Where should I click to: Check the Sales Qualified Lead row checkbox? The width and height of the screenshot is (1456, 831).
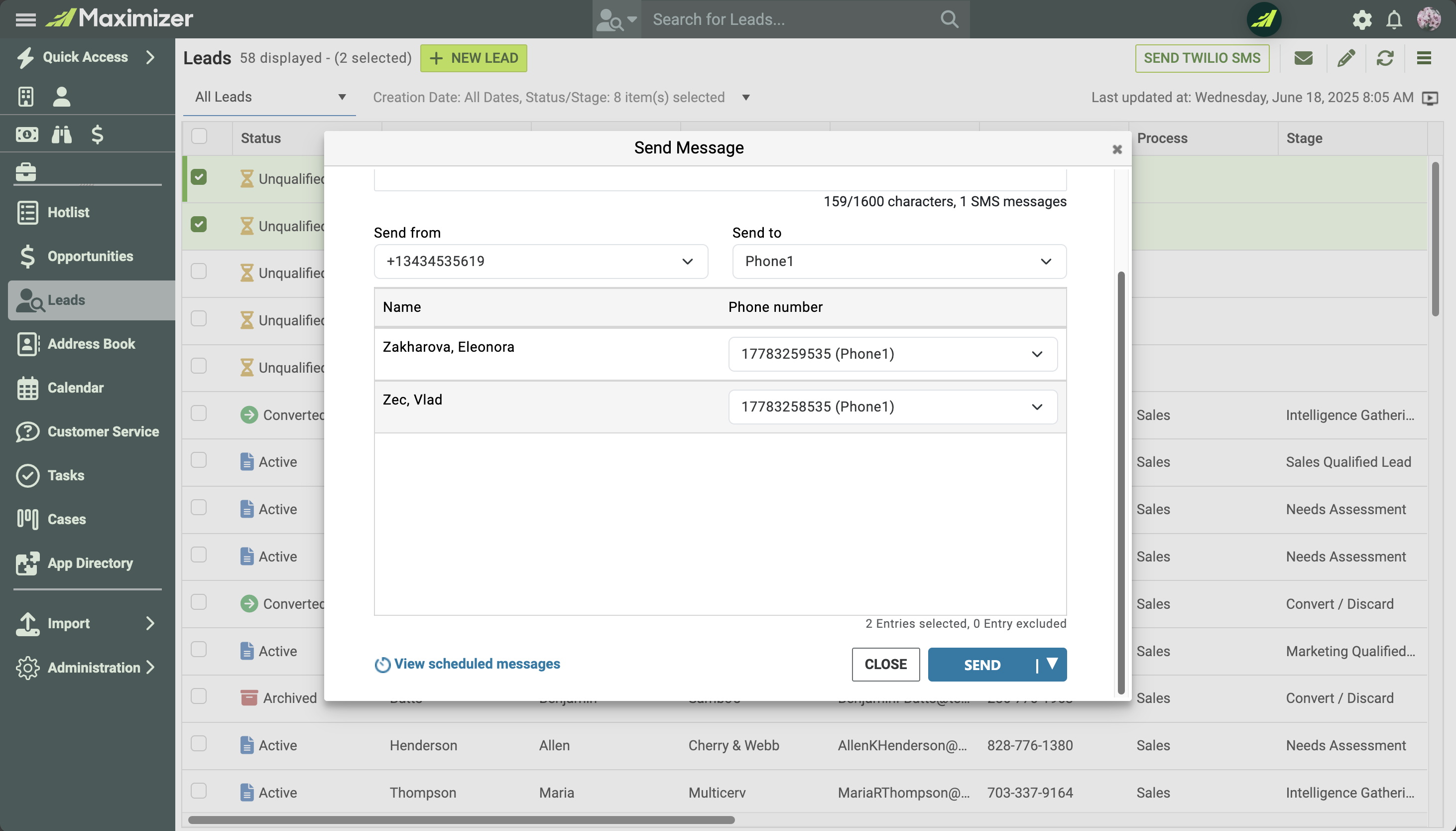(199, 460)
